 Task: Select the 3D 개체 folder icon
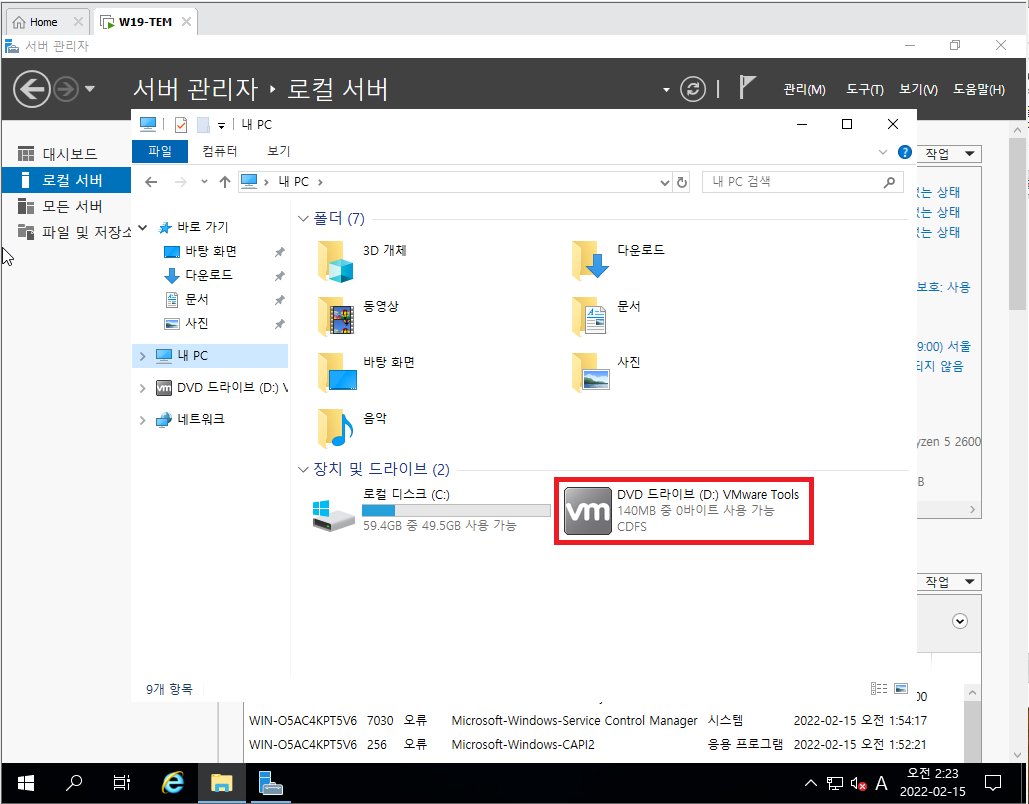337,261
